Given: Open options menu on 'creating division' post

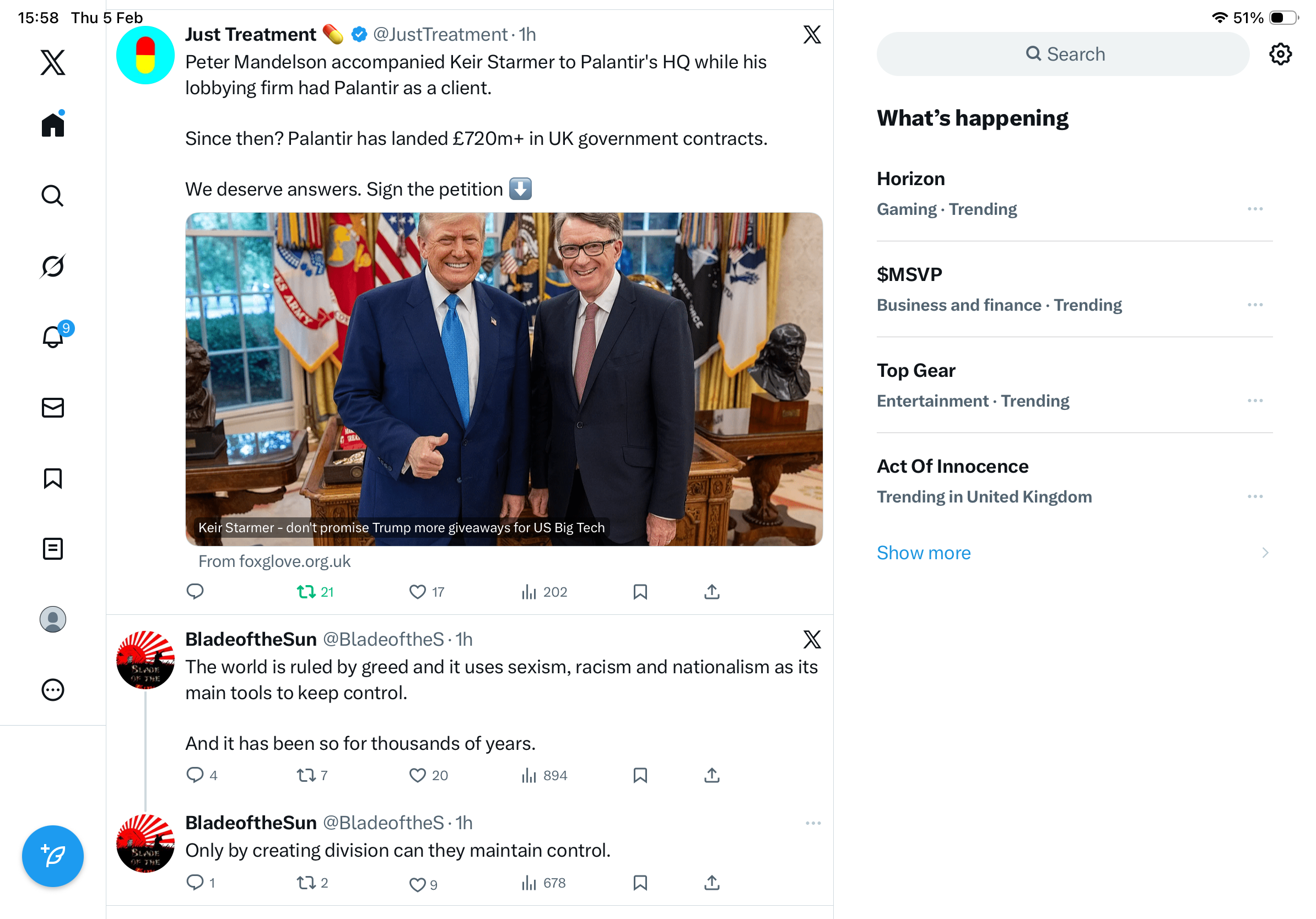Looking at the screenshot, I should (813, 823).
